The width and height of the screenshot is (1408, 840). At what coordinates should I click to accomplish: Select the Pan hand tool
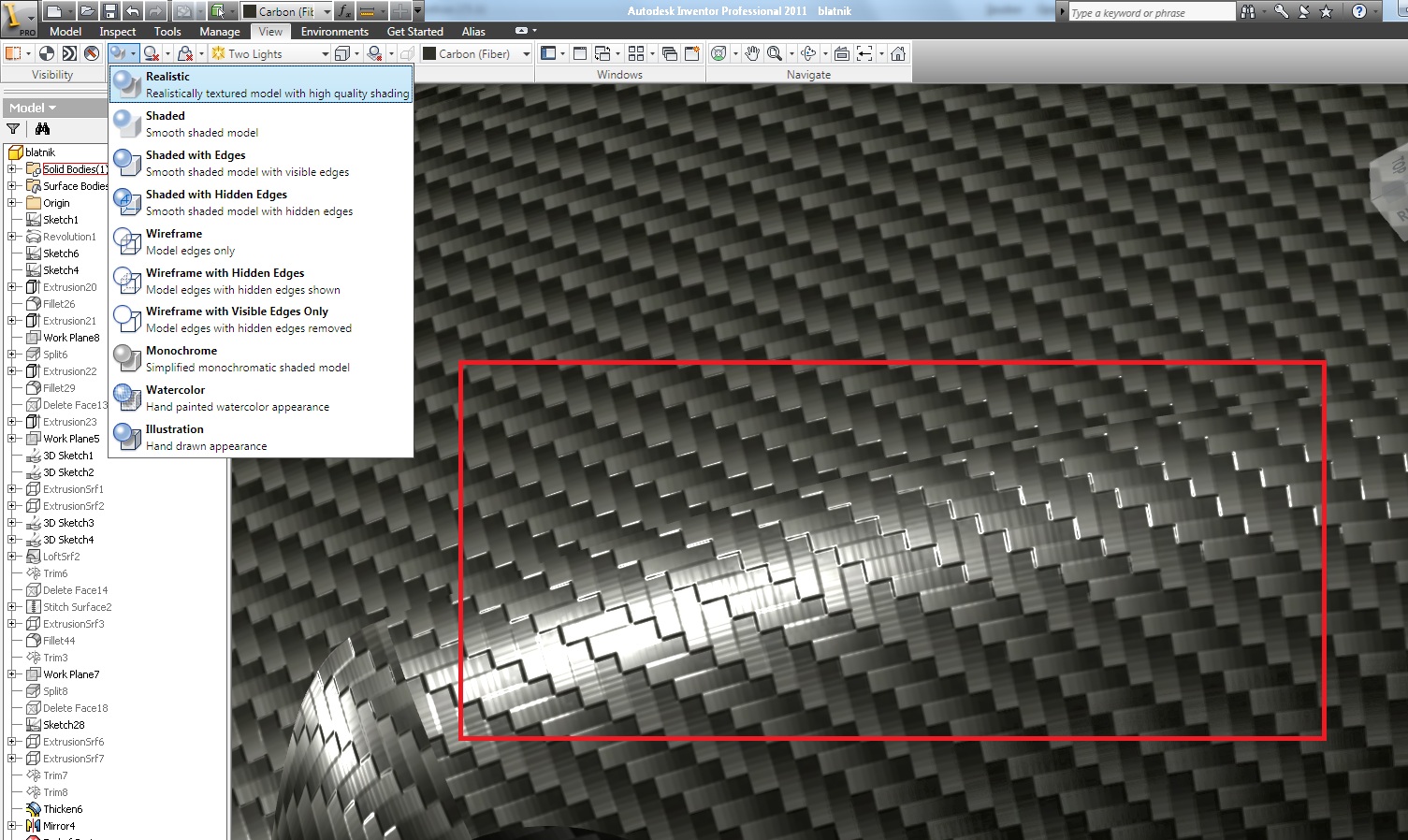[751, 53]
